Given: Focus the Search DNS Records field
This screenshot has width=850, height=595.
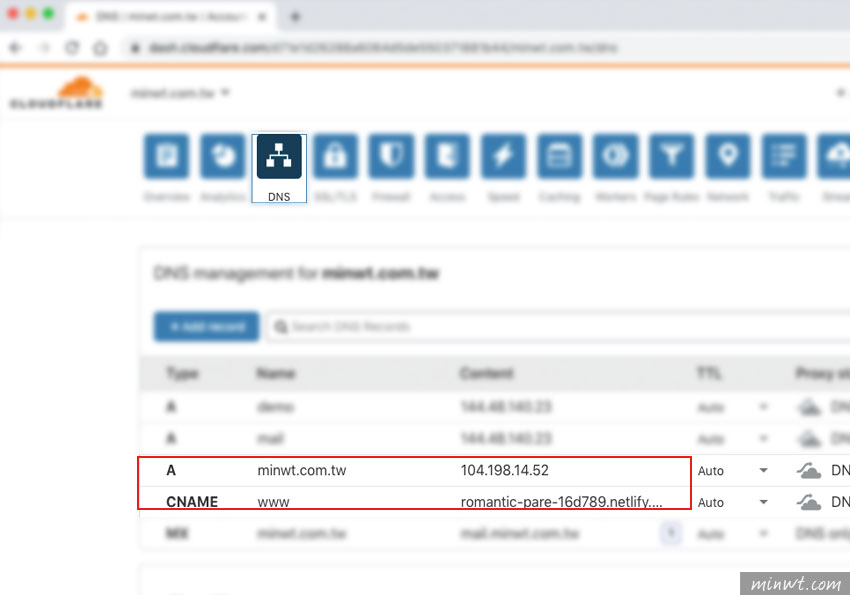Looking at the screenshot, I should [x=558, y=326].
